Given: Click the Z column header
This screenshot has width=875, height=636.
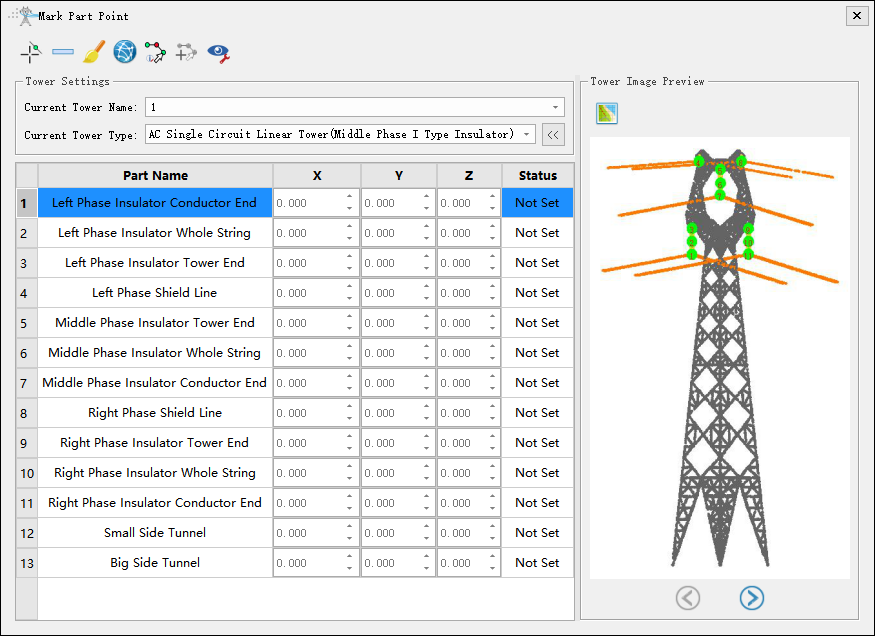Looking at the screenshot, I should click(x=469, y=176).
